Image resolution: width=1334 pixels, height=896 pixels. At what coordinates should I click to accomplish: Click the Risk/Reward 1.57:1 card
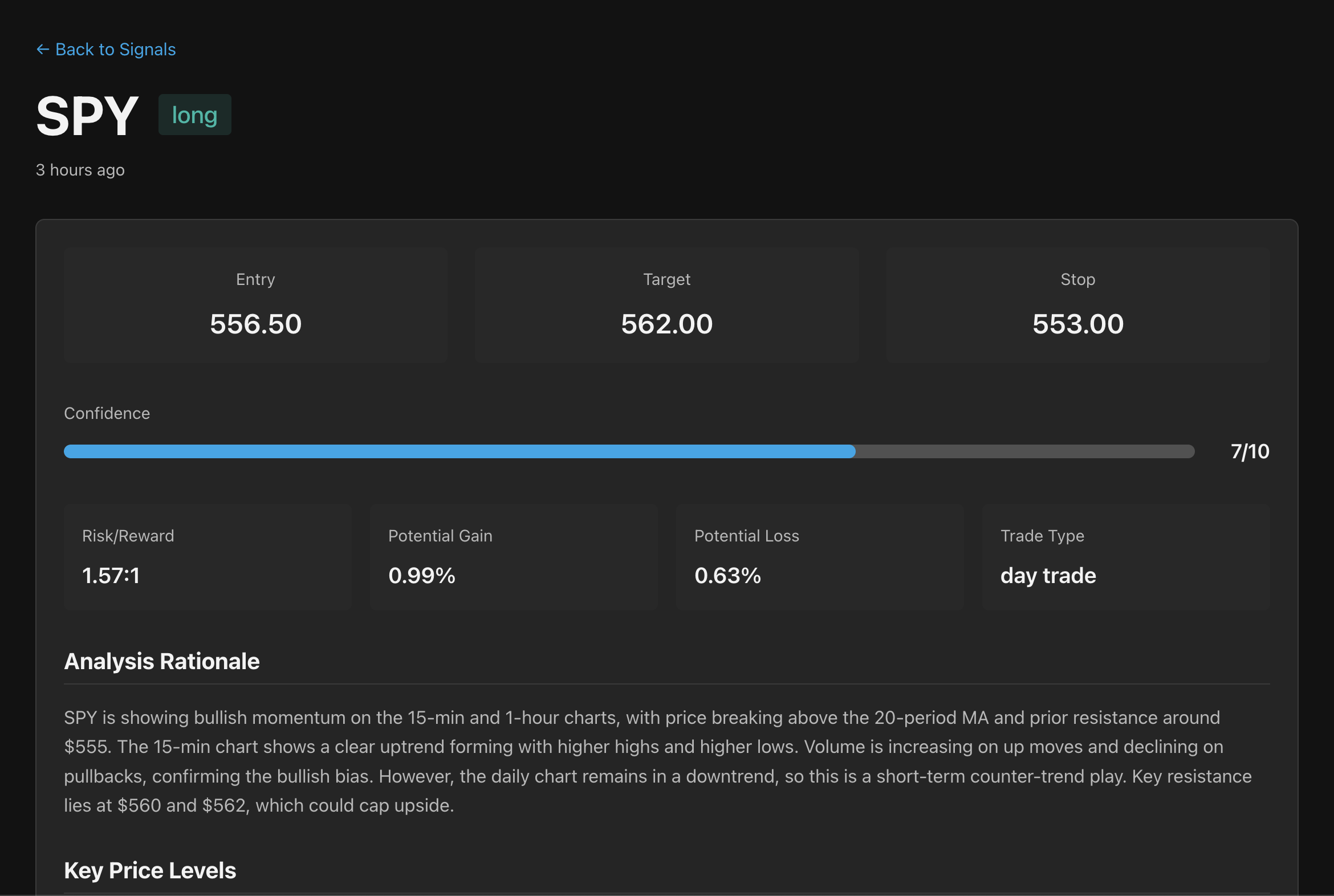[x=208, y=556]
